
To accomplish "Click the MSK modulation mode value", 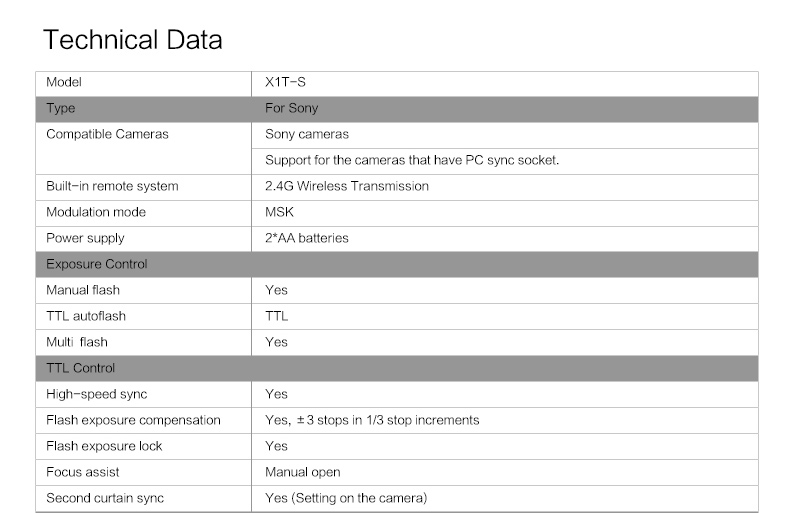I will 279,212.
